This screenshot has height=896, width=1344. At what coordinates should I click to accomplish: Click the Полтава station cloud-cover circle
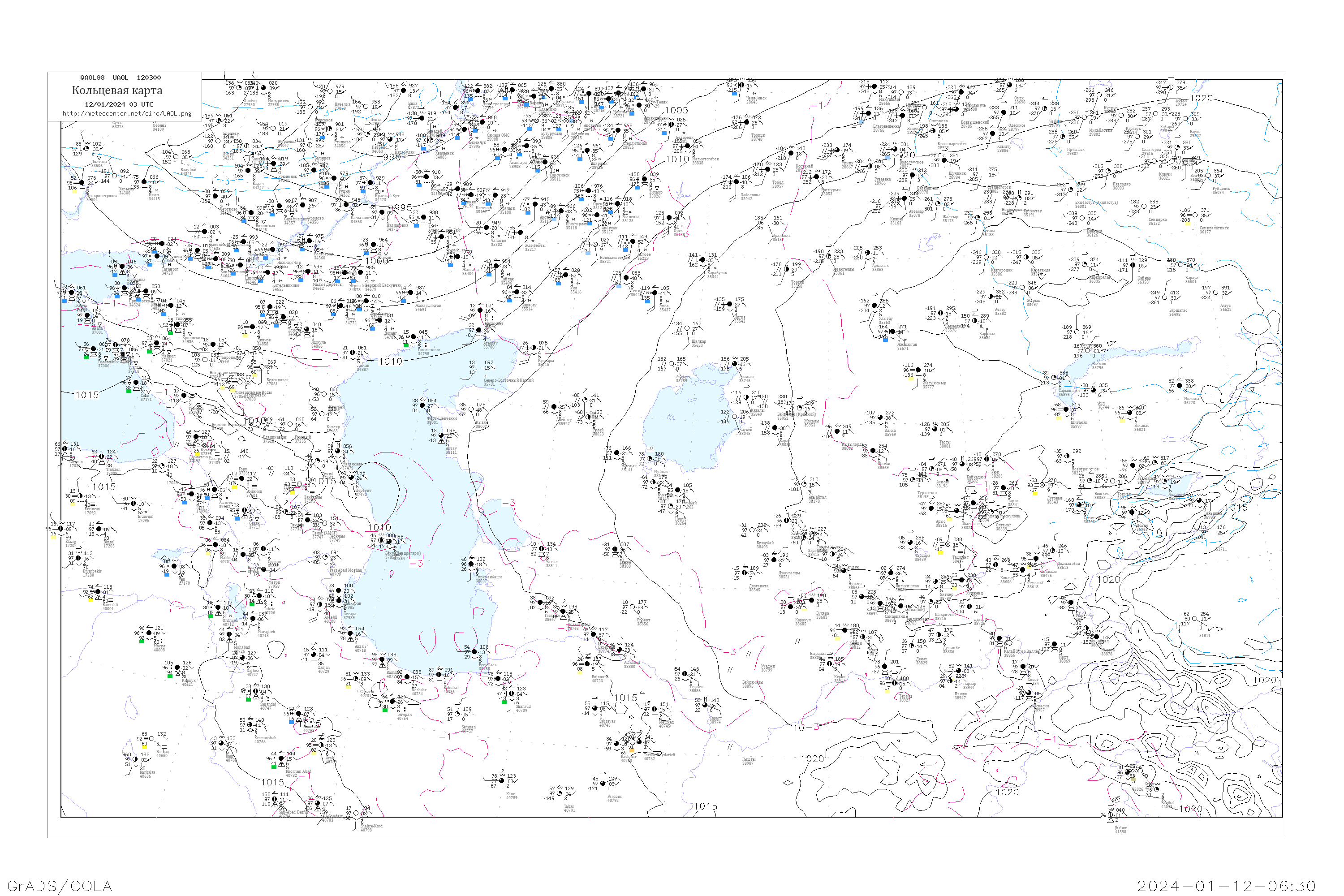(x=87, y=149)
